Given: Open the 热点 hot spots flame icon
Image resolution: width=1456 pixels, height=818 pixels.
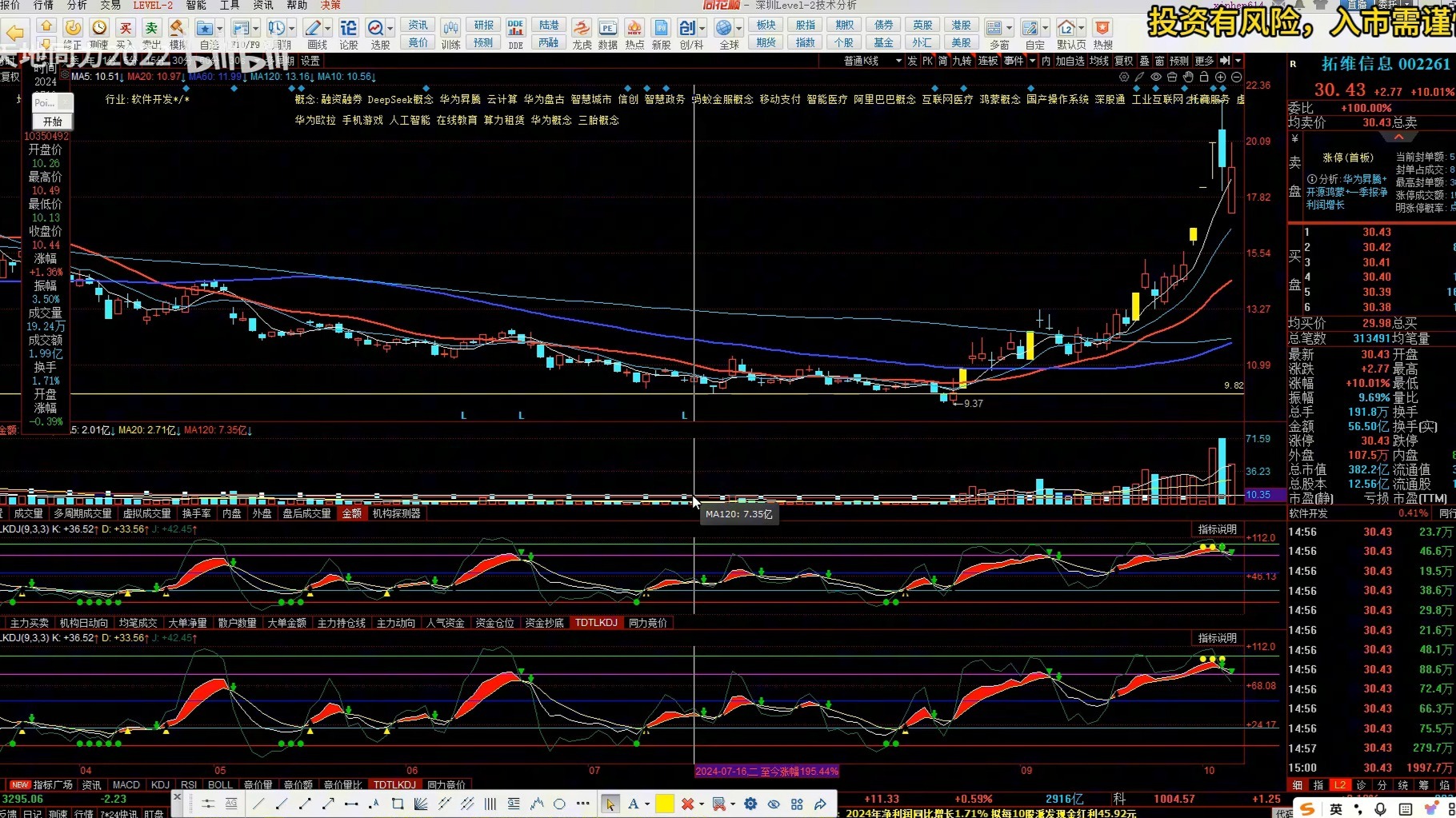Looking at the screenshot, I should [634, 29].
